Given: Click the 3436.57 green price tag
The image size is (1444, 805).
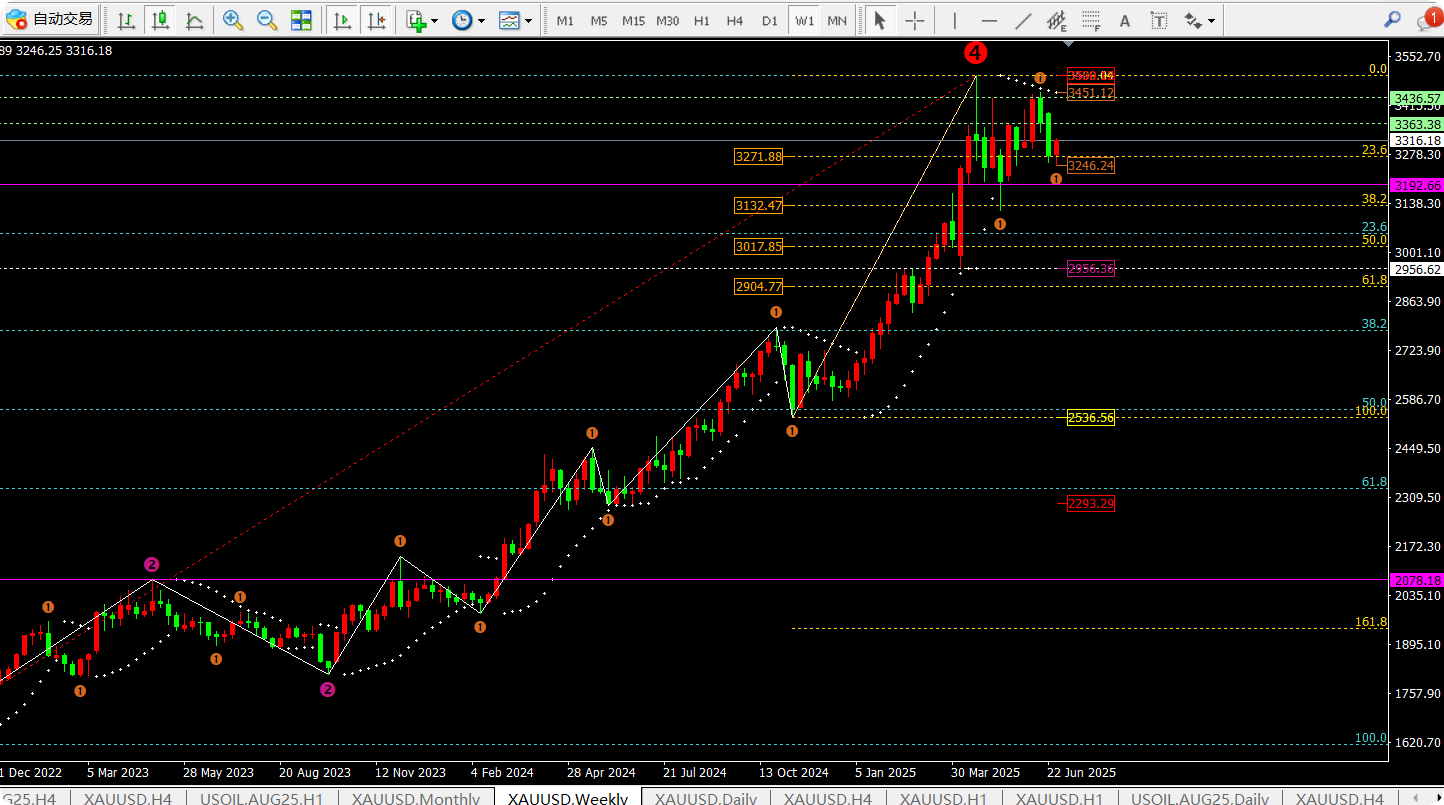Looking at the screenshot, I should pos(1417,99).
